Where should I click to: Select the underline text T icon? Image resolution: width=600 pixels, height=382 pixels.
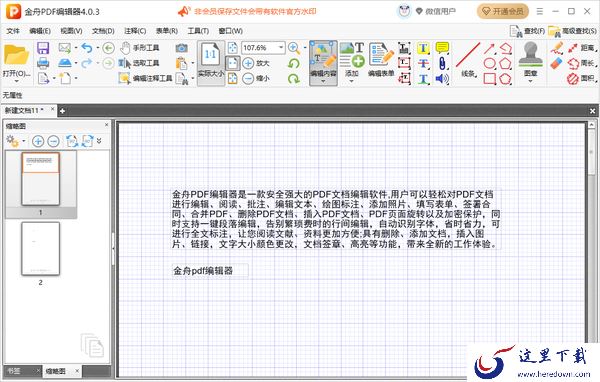click(x=423, y=79)
